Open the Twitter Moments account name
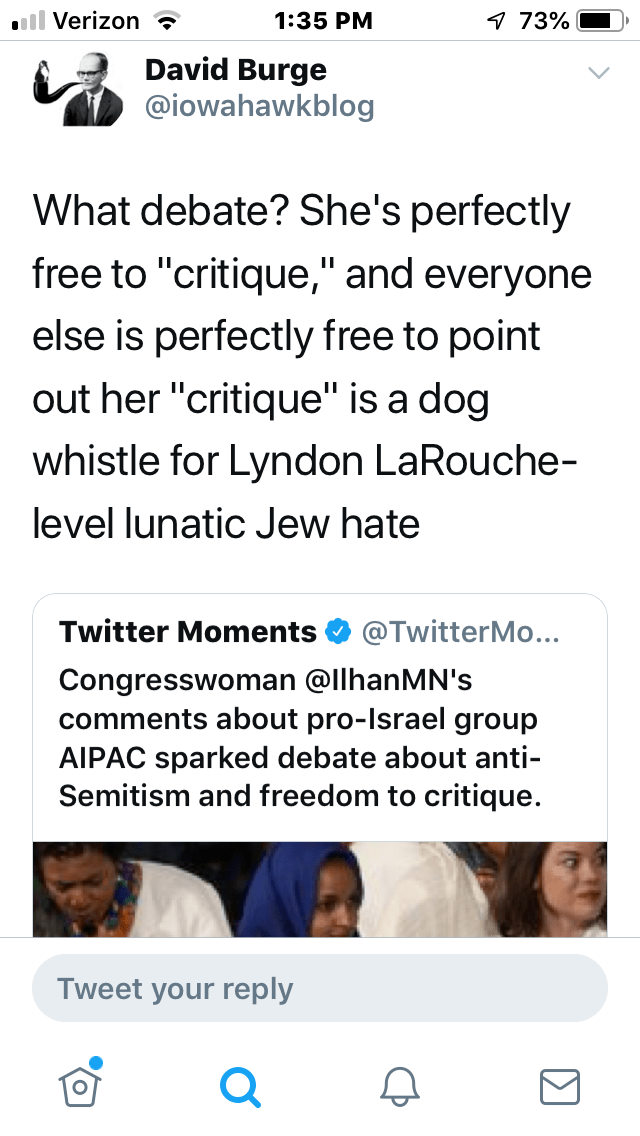This screenshot has height=1136, width=640. (187, 632)
